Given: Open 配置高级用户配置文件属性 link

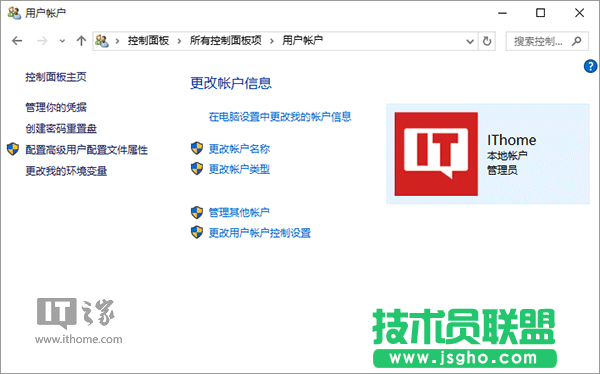Looking at the screenshot, I should 86,150.
